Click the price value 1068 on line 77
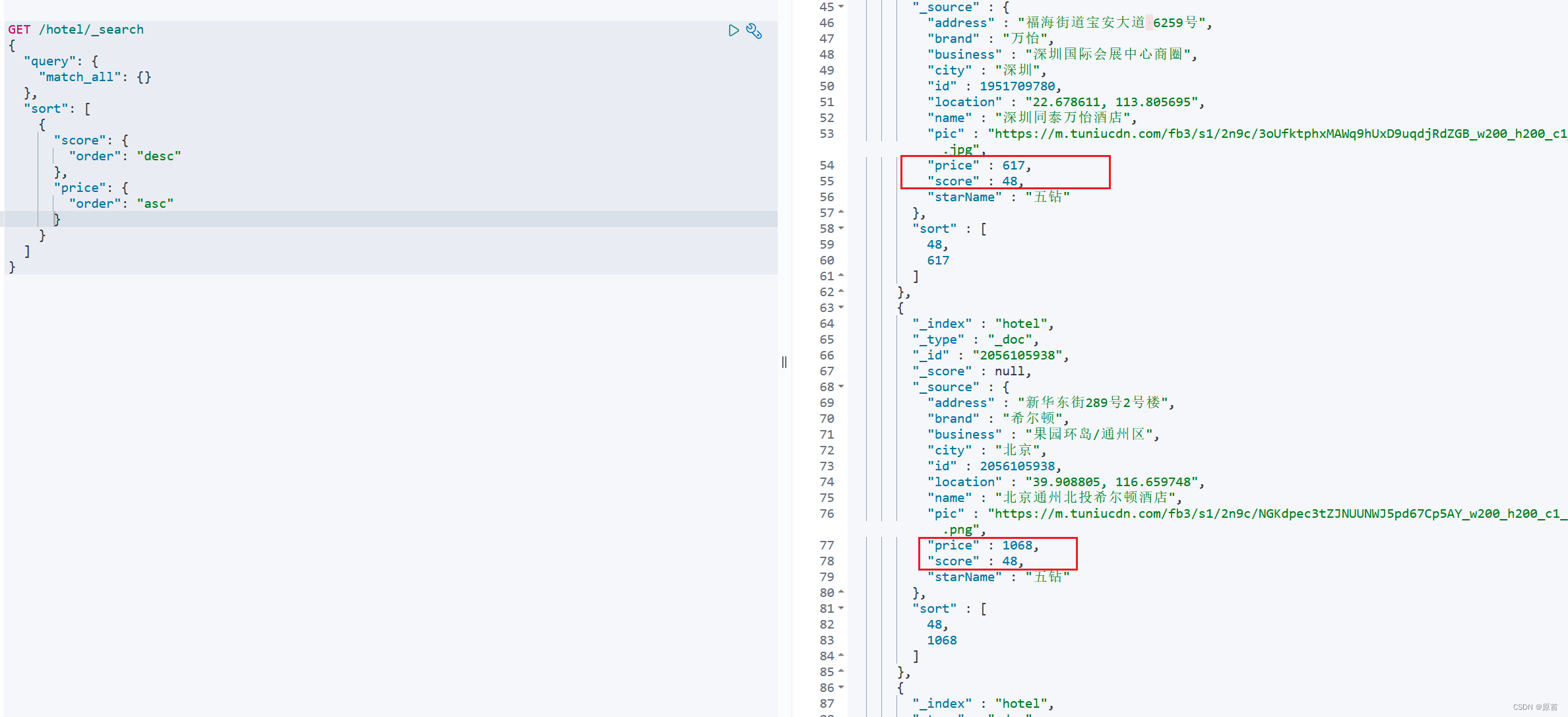The width and height of the screenshot is (1568, 717). [x=1017, y=546]
